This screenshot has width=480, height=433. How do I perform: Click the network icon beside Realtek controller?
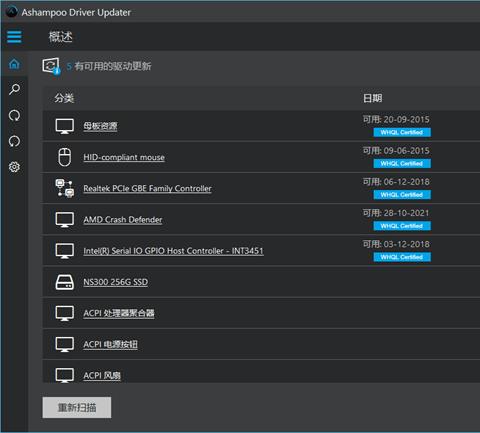[x=65, y=188]
